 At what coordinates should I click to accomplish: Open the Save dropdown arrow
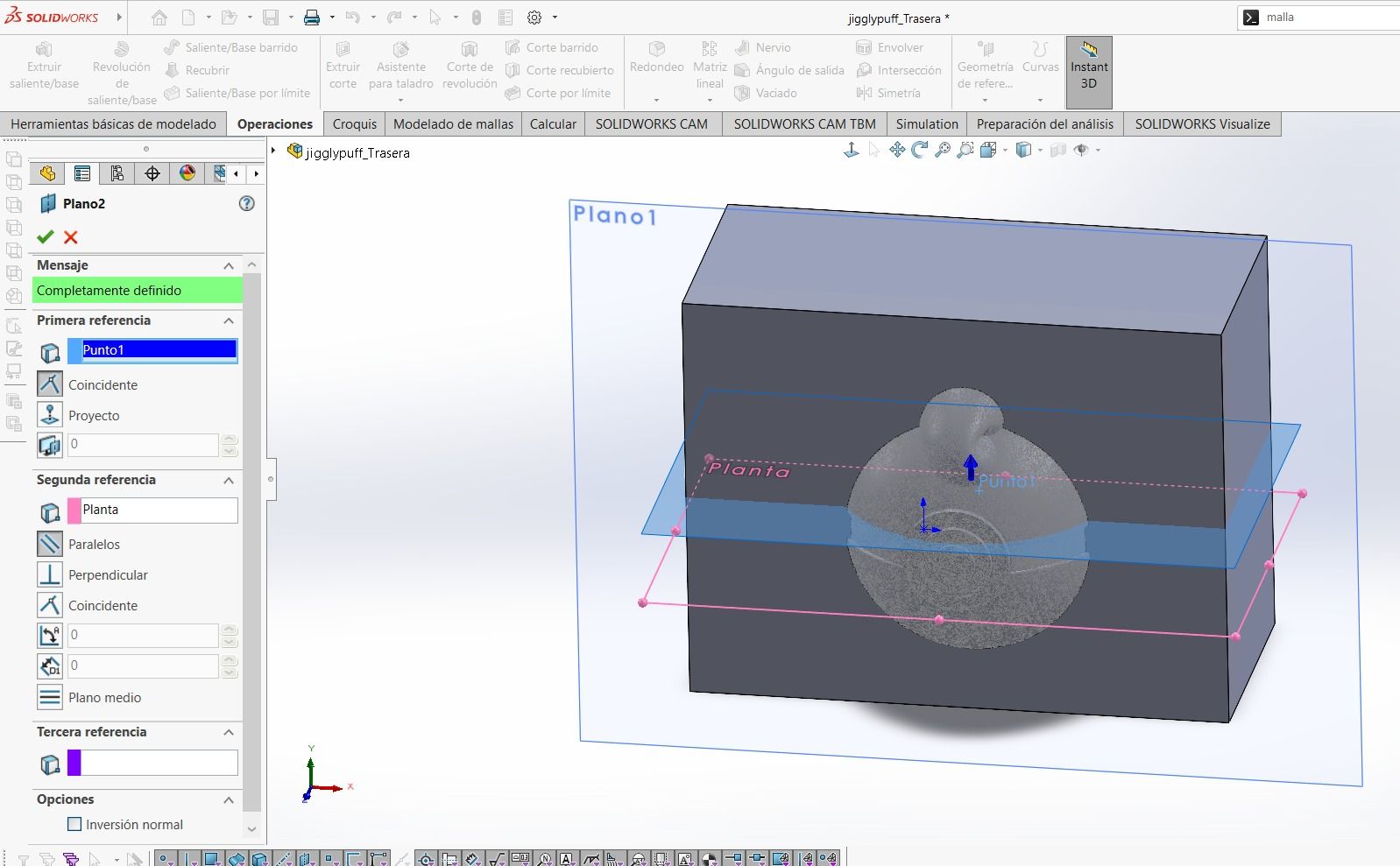(291, 18)
